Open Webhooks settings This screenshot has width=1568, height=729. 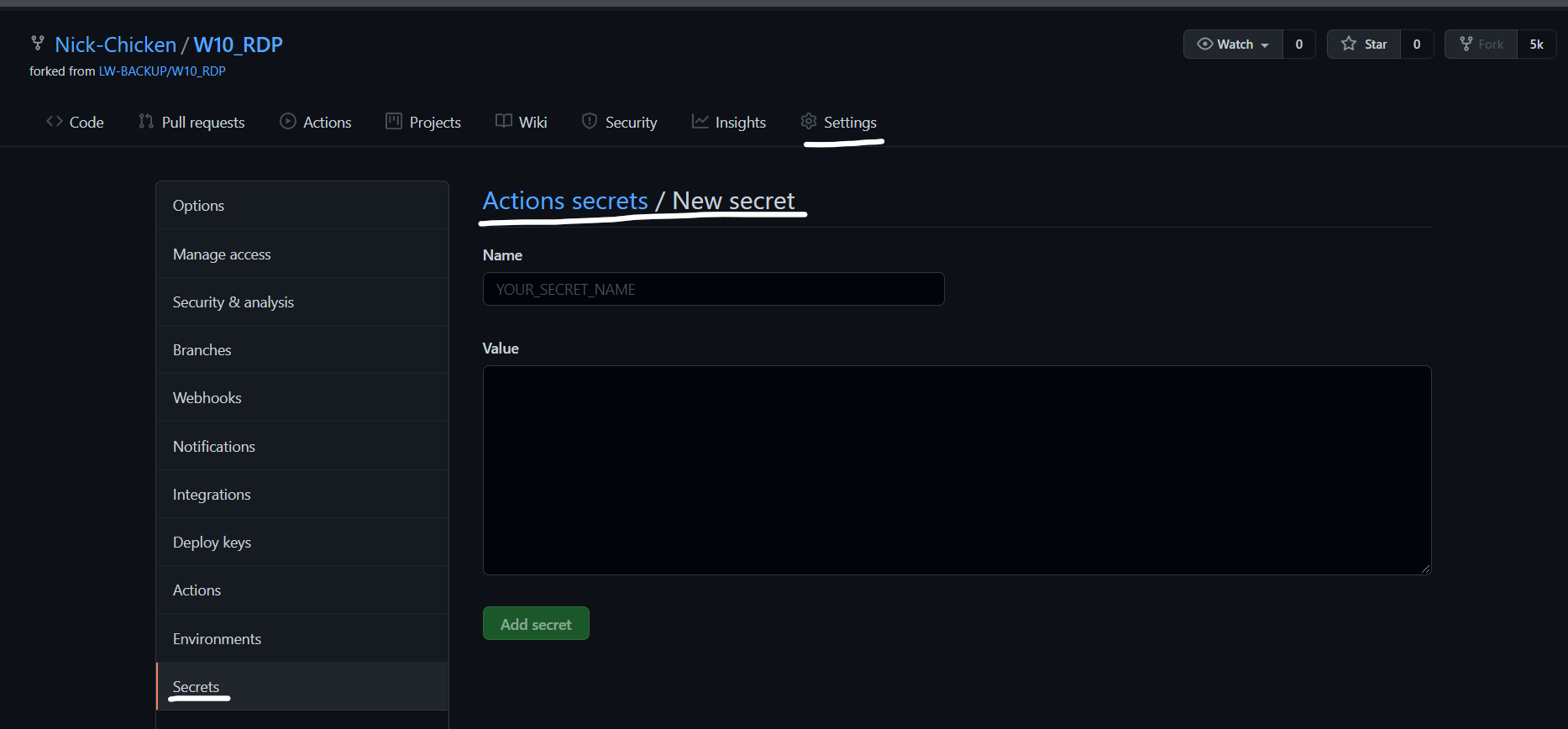pyautogui.click(x=302, y=397)
